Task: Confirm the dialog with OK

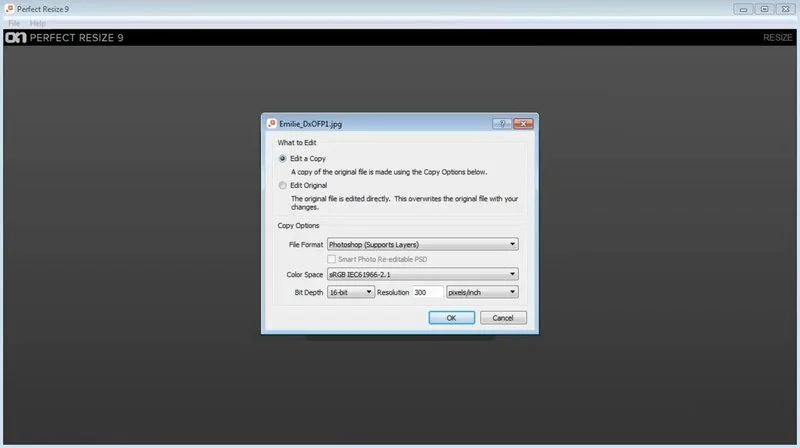Action: 452,318
